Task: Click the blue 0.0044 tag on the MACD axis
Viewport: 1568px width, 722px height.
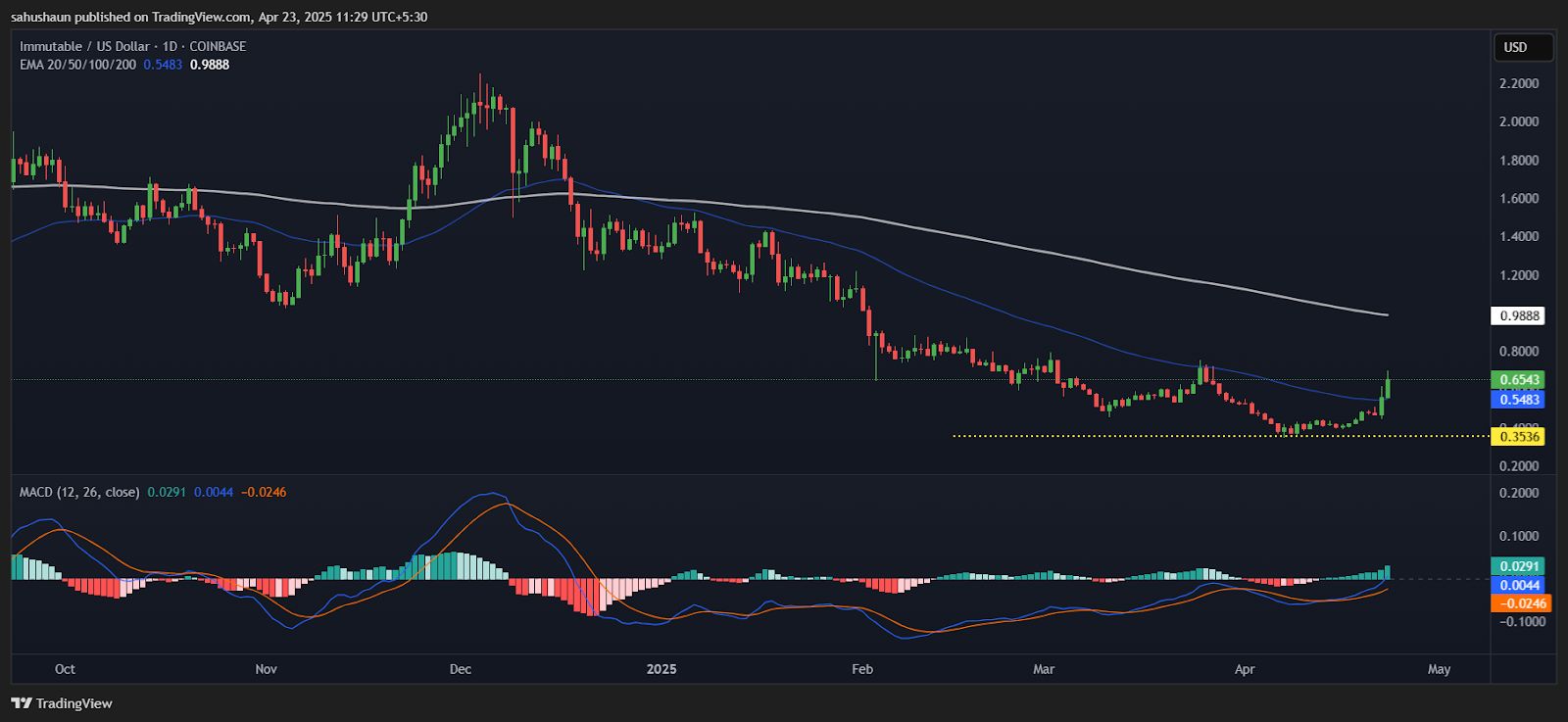Action: tap(1518, 585)
